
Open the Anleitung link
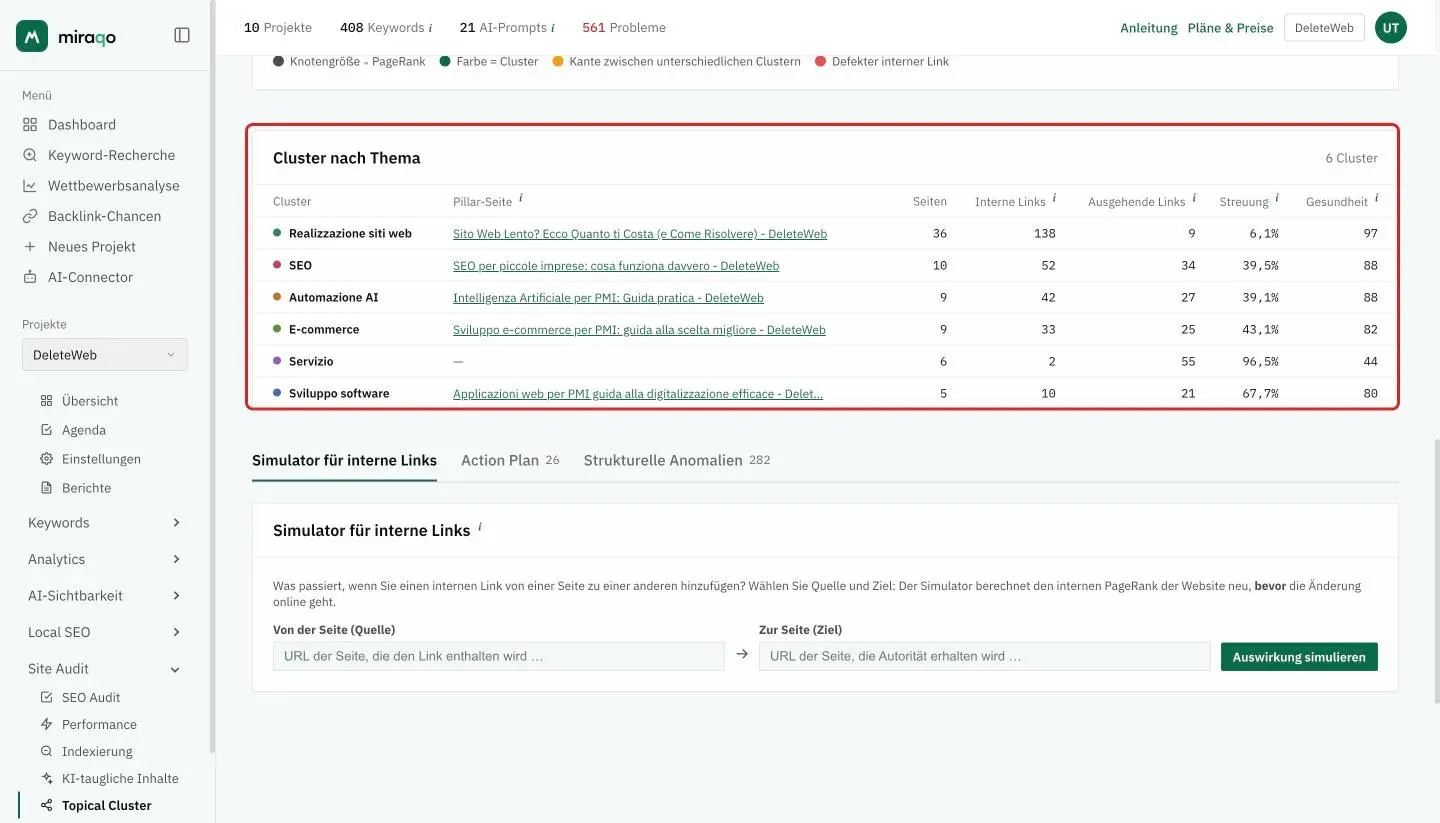(1149, 28)
